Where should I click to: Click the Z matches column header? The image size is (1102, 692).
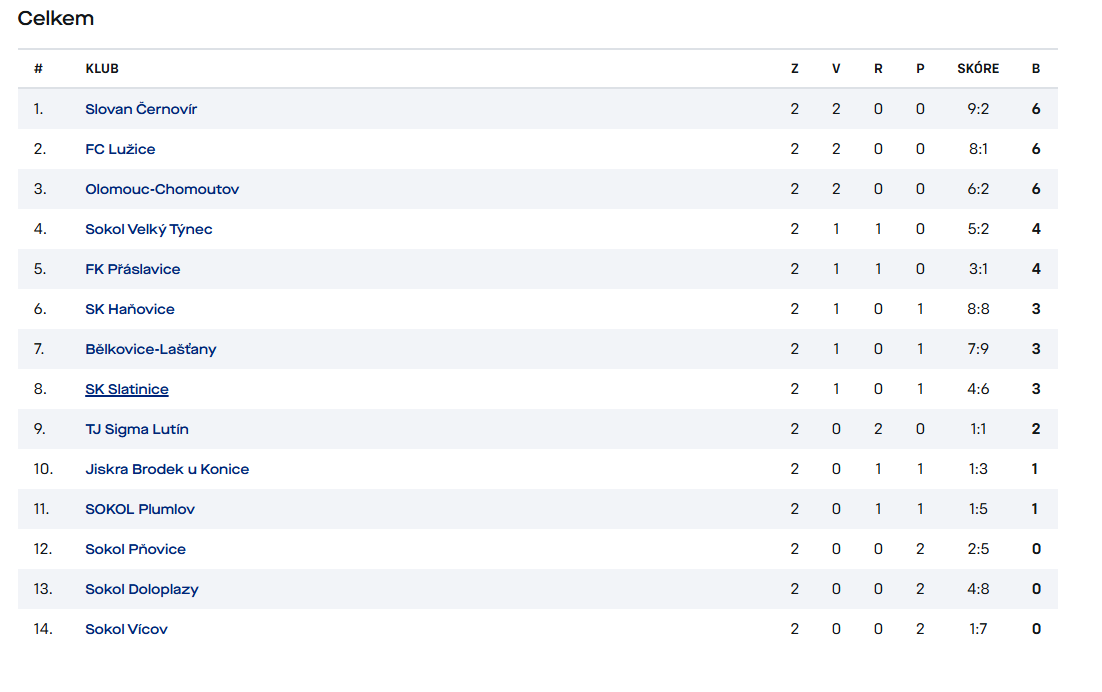794,69
